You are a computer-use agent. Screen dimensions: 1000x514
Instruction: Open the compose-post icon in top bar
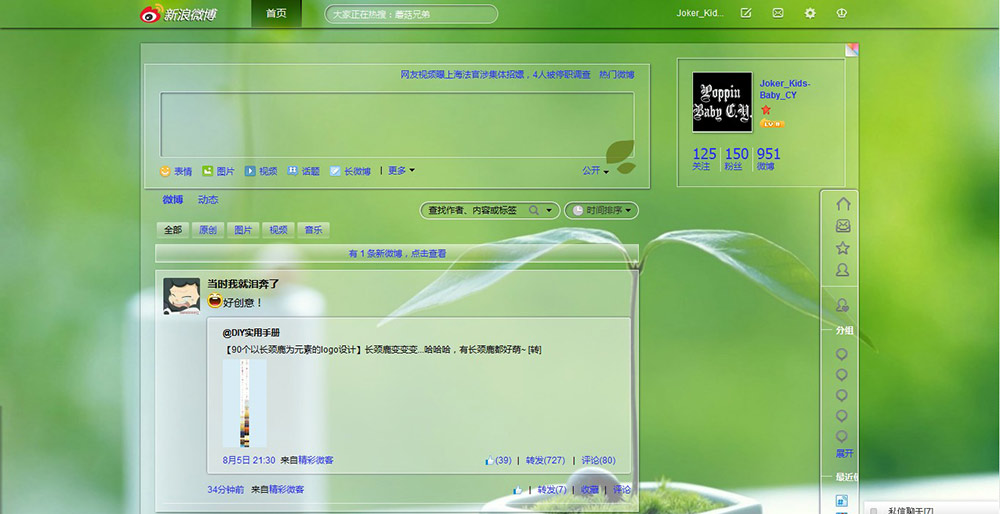(x=746, y=13)
